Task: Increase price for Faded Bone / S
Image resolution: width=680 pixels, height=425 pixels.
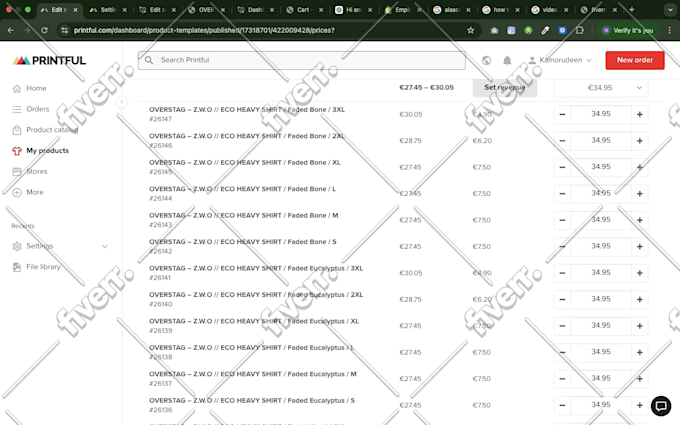Action: [640, 247]
